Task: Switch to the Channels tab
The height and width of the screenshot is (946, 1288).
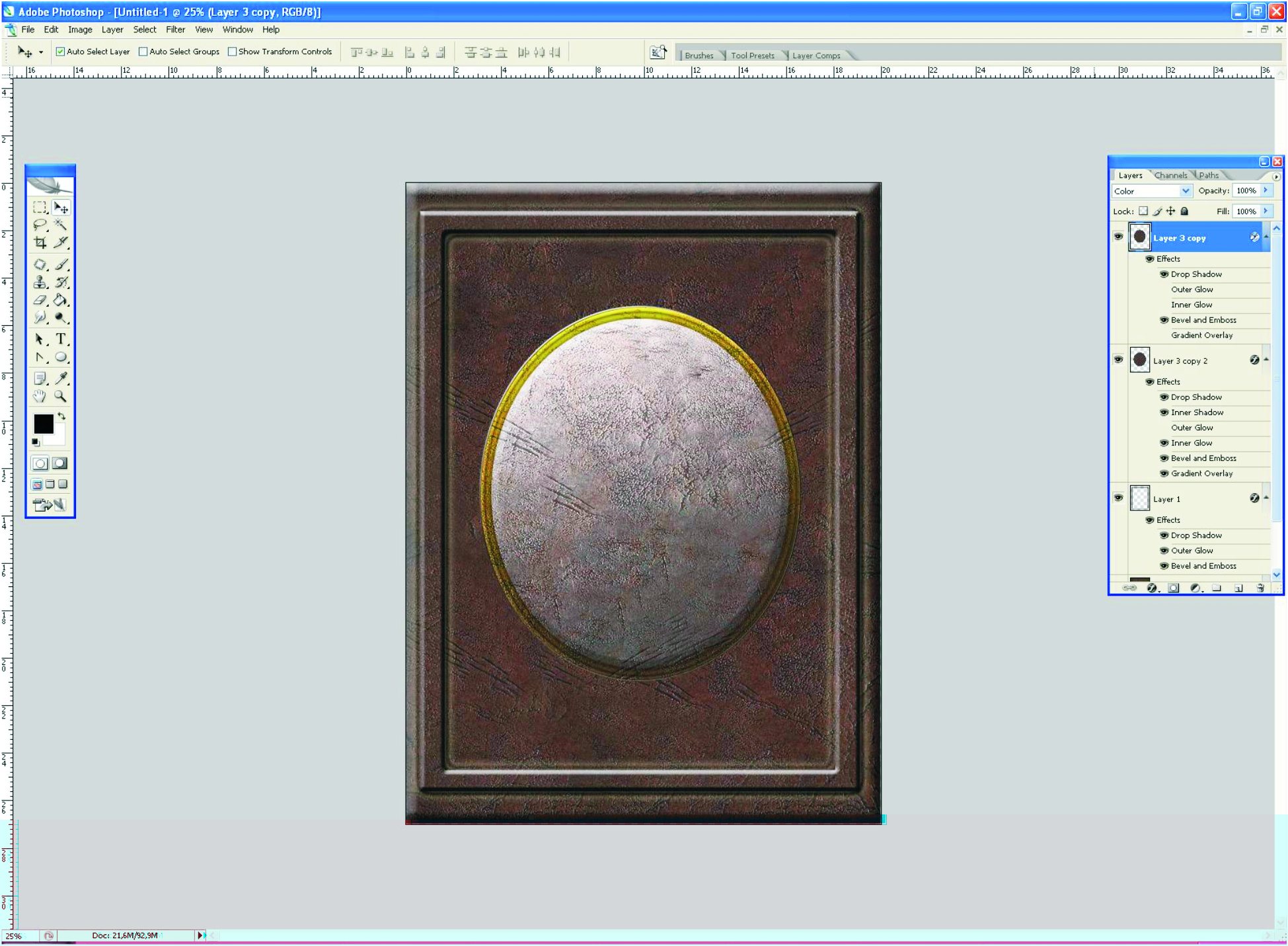Action: (x=1170, y=175)
